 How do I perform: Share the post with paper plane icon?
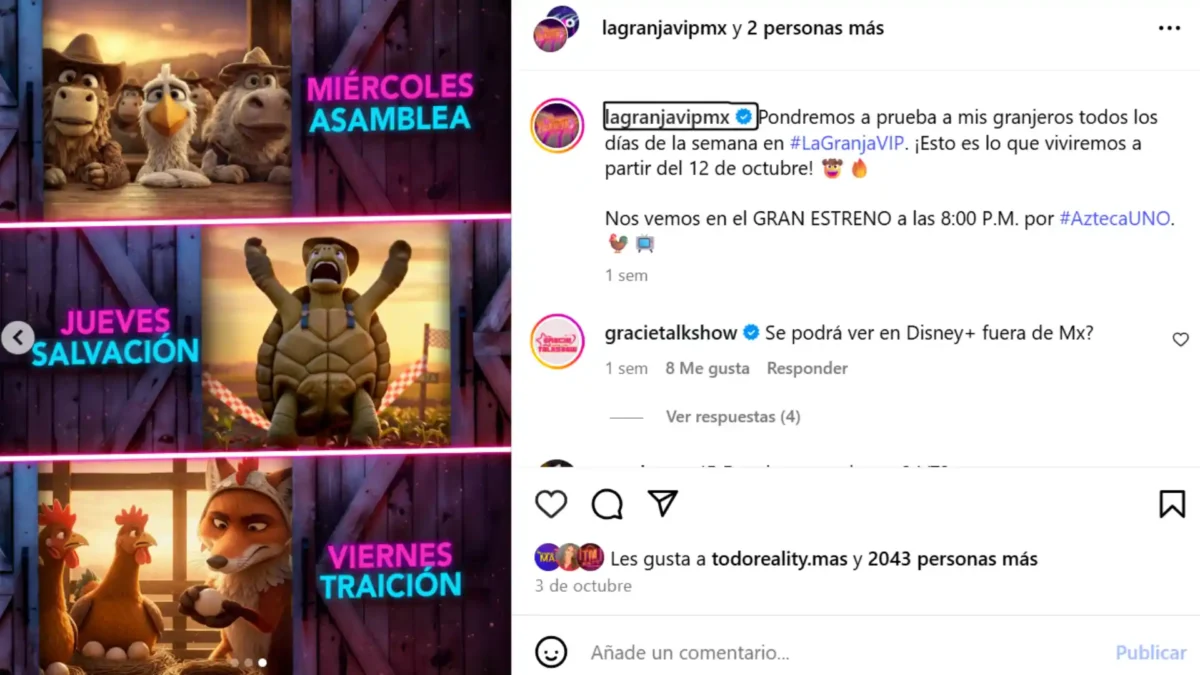tap(663, 503)
